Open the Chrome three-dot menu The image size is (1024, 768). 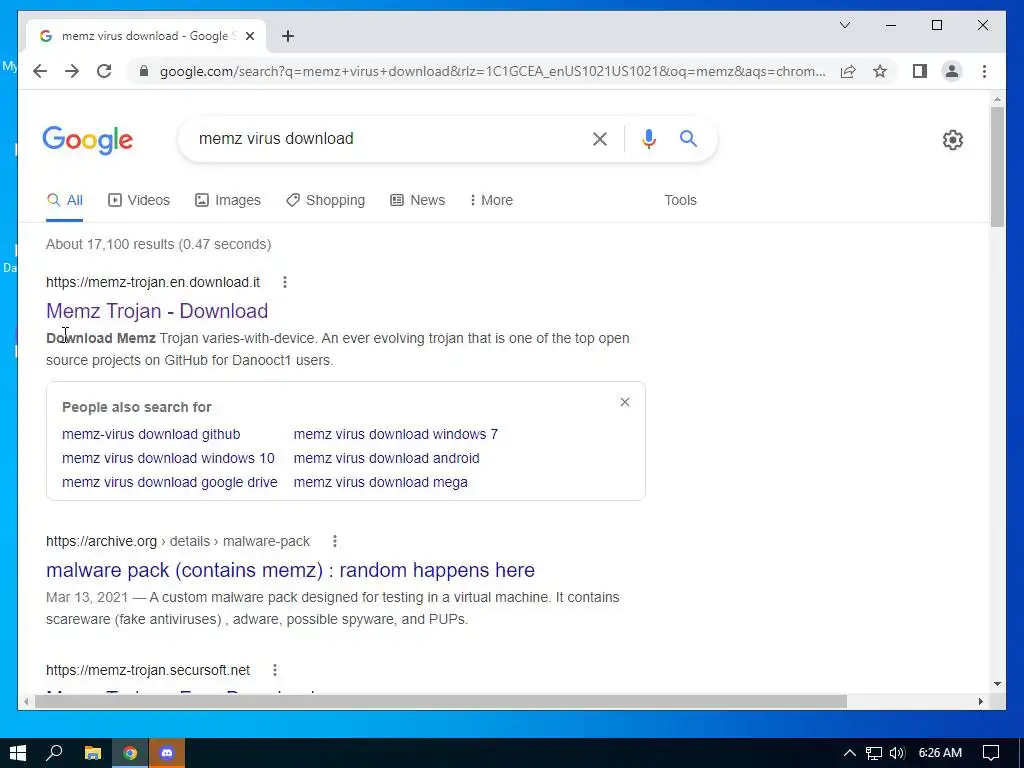click(984, 71)
